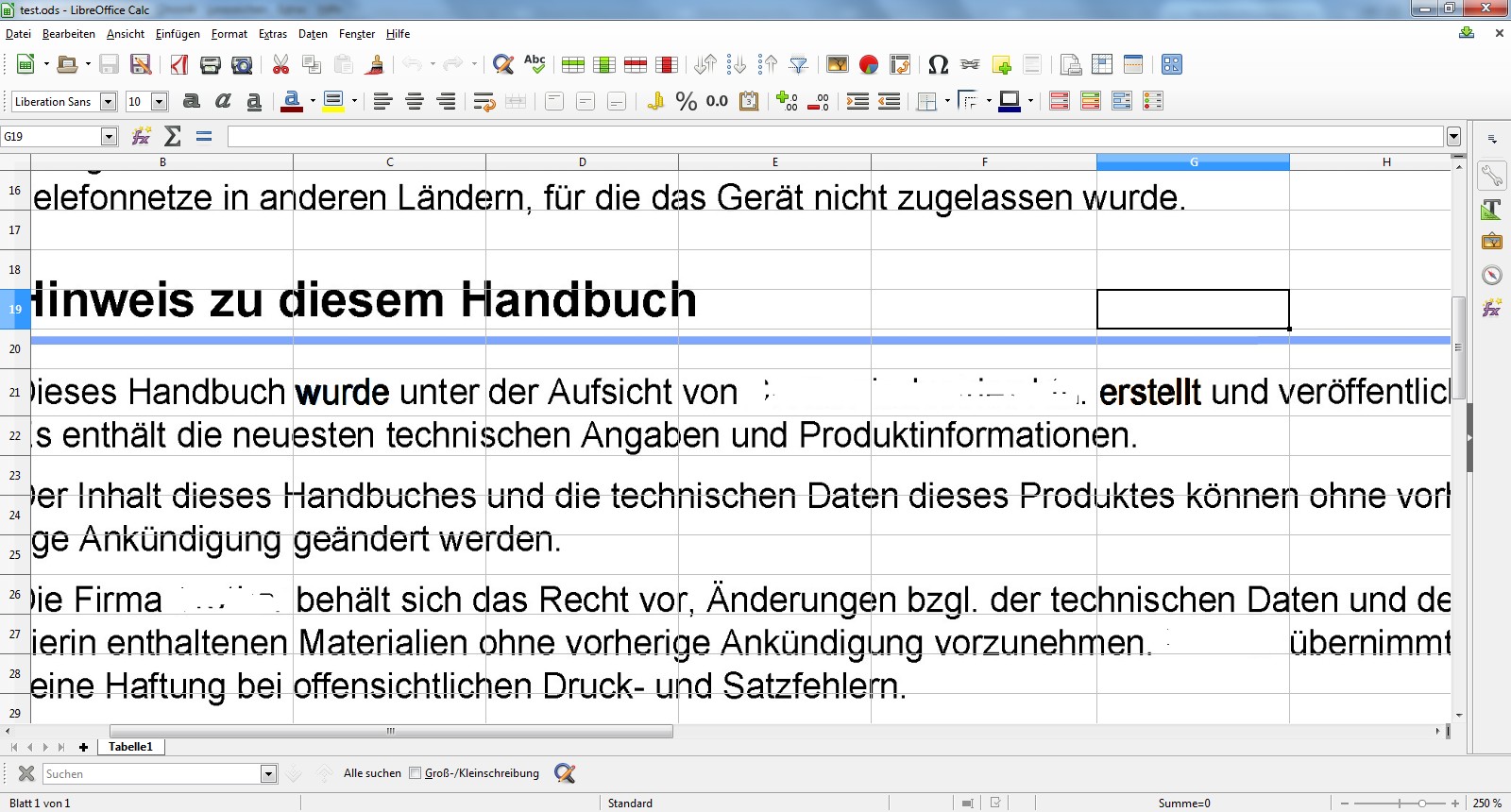Viewport: 1511px width, 812px height.
Task: Toggle Italic formatting
Action: tap(223, 101)
